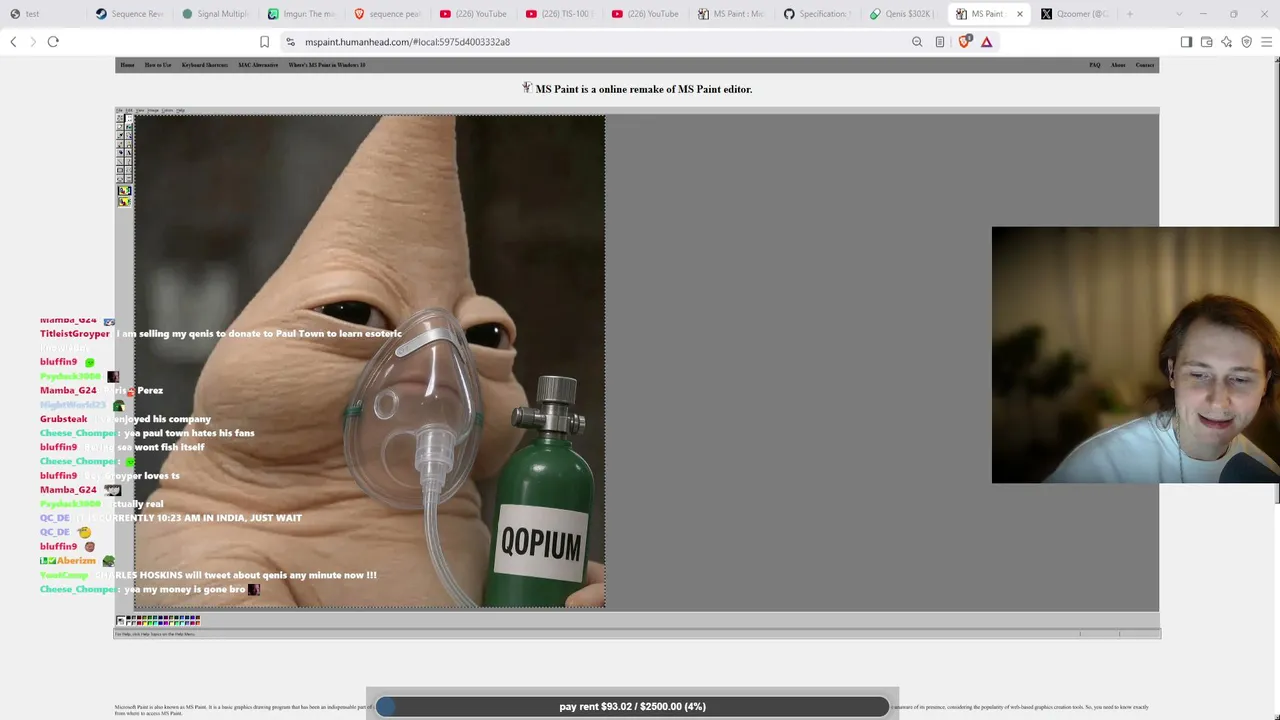Open the View menu in Paint
This screenshot has height=720, width=1280.
click(x=140, y=110)
